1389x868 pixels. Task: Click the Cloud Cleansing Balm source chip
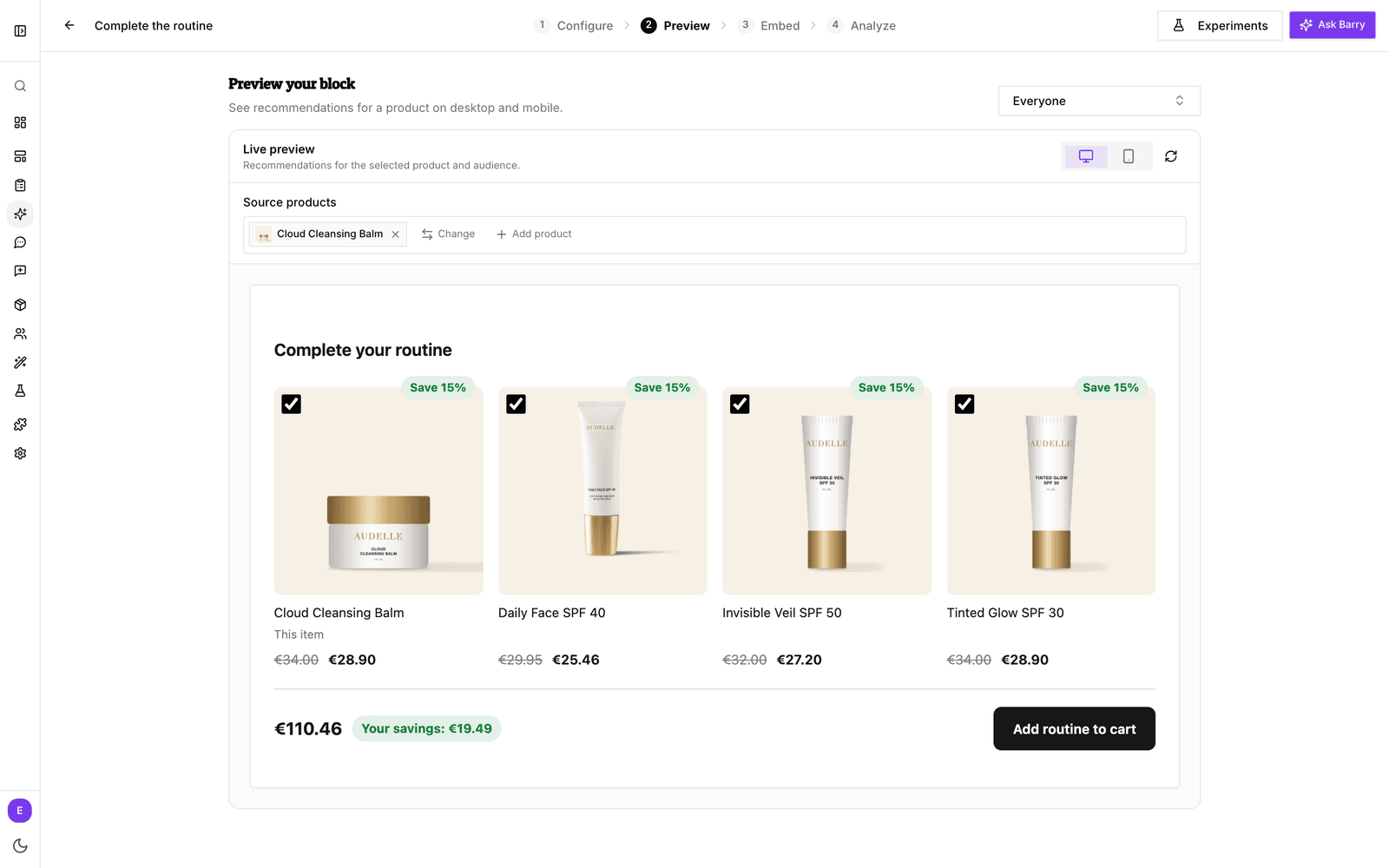click(x=328, y=234)
